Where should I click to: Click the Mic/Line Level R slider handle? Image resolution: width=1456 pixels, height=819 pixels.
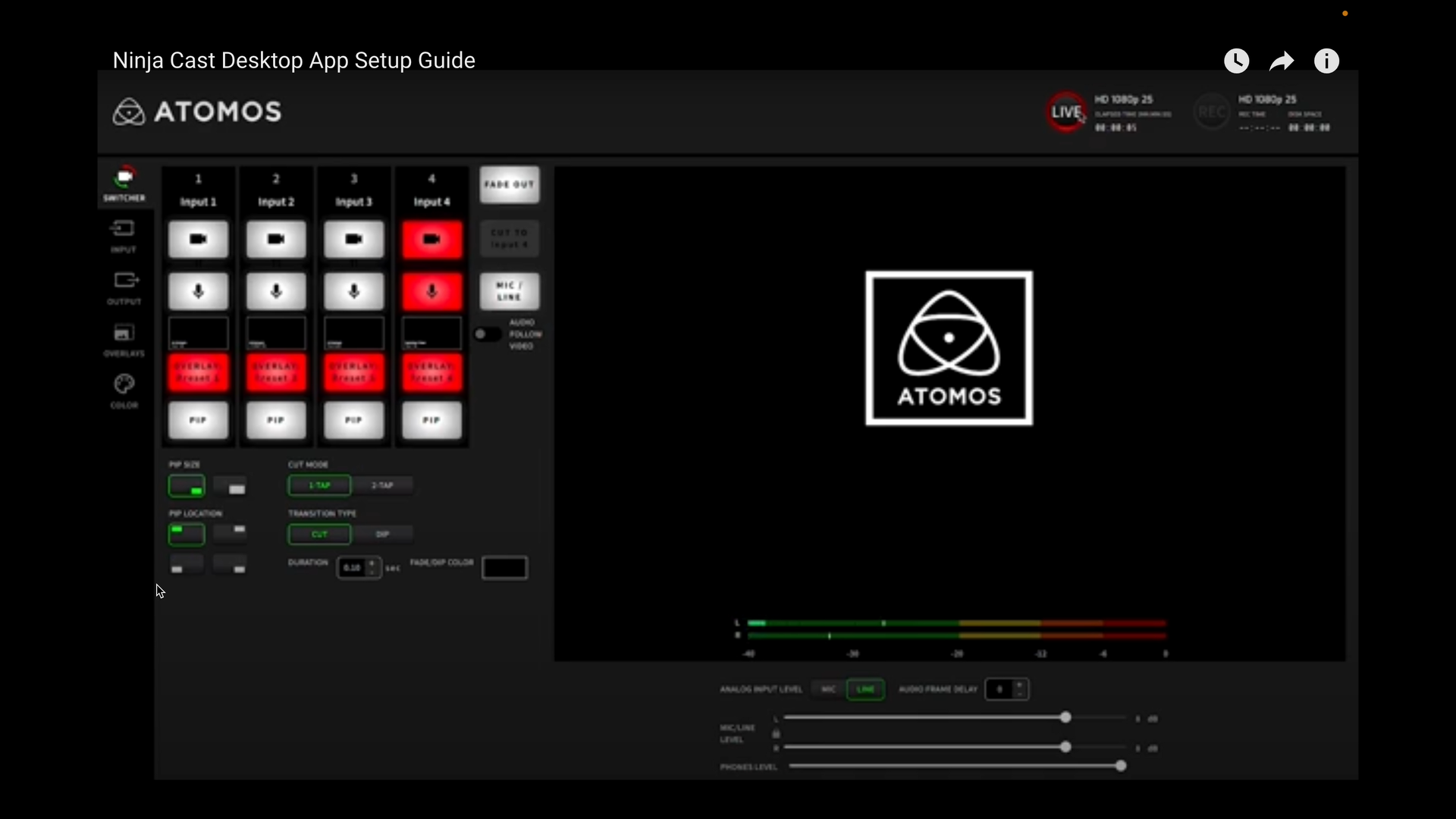tap(1065, 747)
